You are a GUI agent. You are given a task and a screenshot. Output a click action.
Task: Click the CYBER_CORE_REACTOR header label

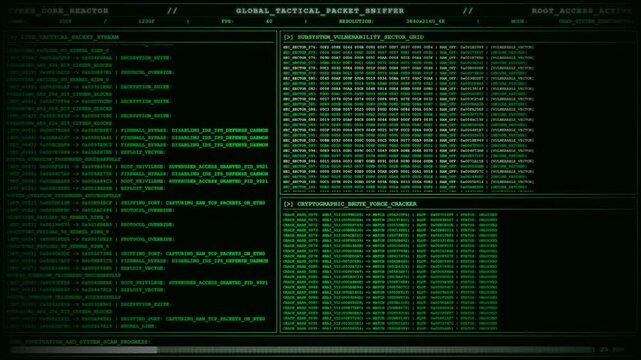pyautogui.click(x=58, y=11)
